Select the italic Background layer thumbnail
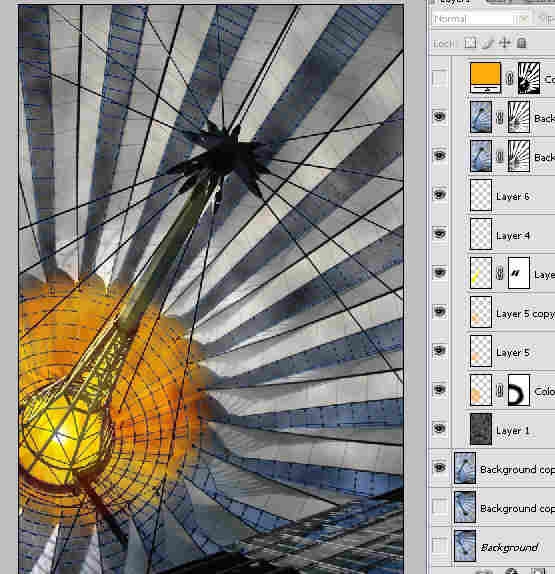The image size is (555, 574). tap(465, 546)
